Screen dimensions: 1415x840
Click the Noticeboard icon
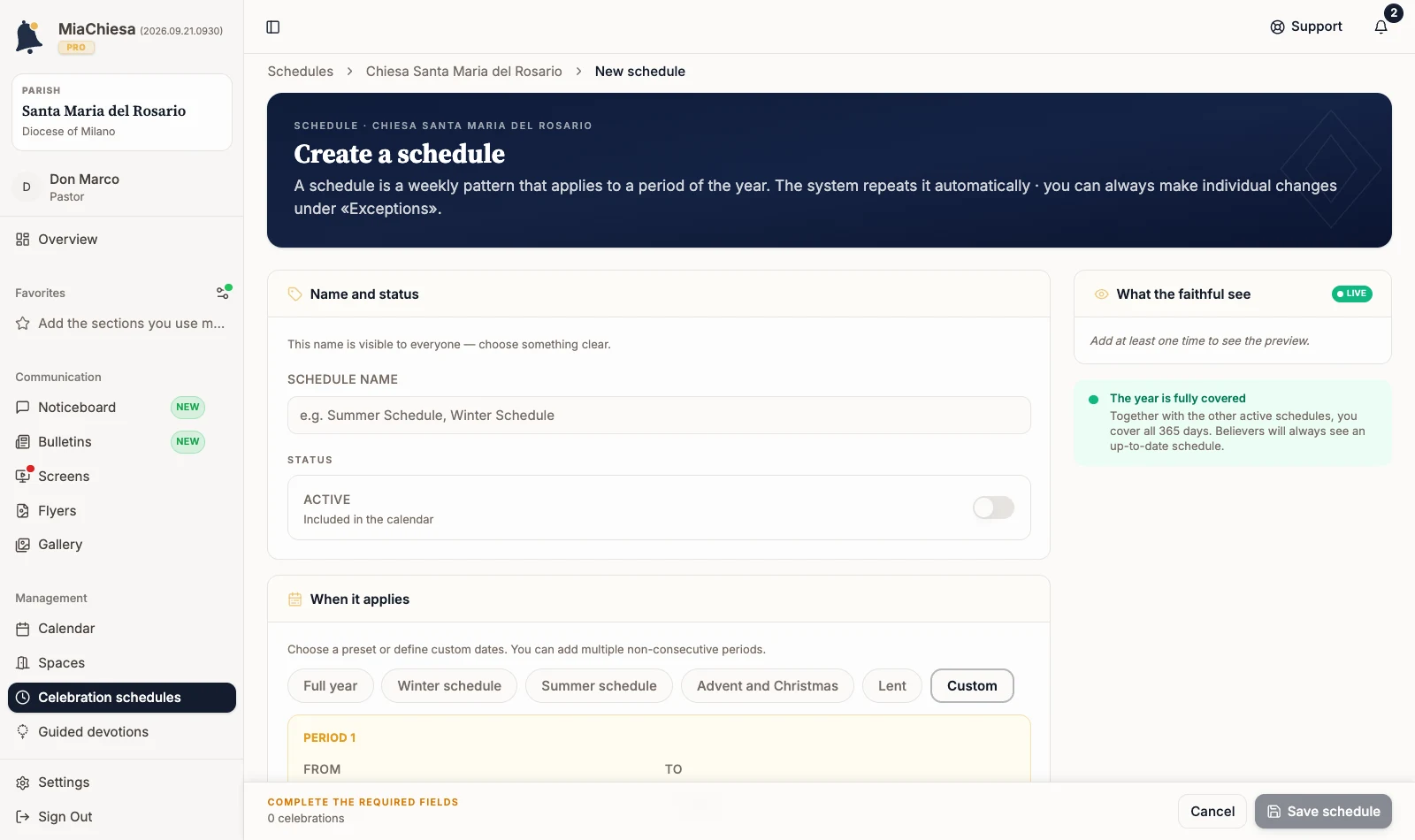click(x=23, y=408)
